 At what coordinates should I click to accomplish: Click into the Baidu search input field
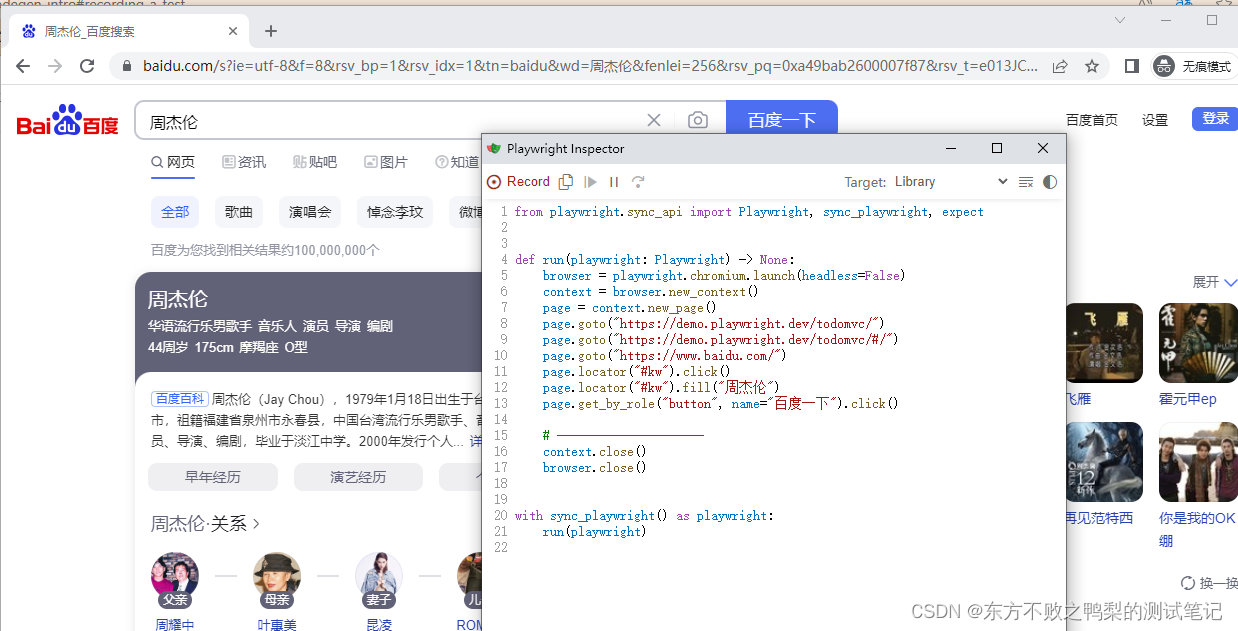coord(390,121)
